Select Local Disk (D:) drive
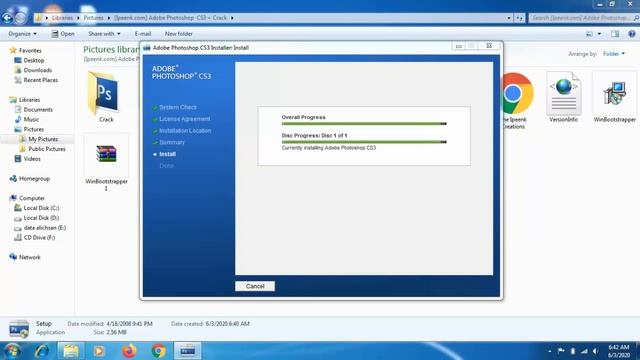 click(41, 218)
